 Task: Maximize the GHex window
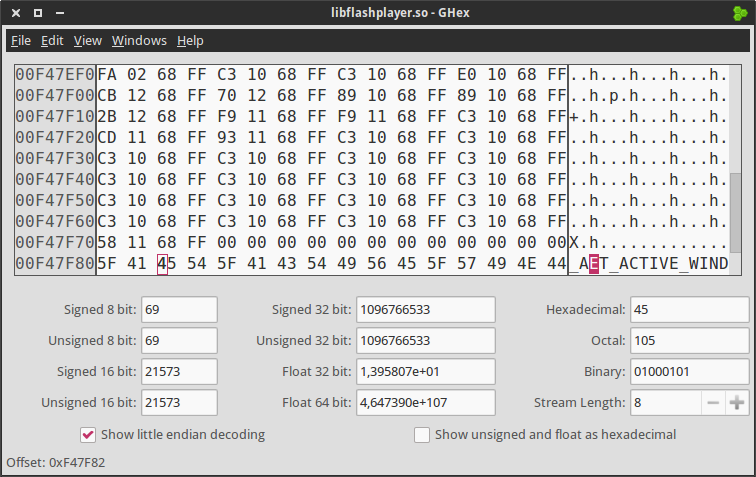pyautogui.click(x=38, y=13)
